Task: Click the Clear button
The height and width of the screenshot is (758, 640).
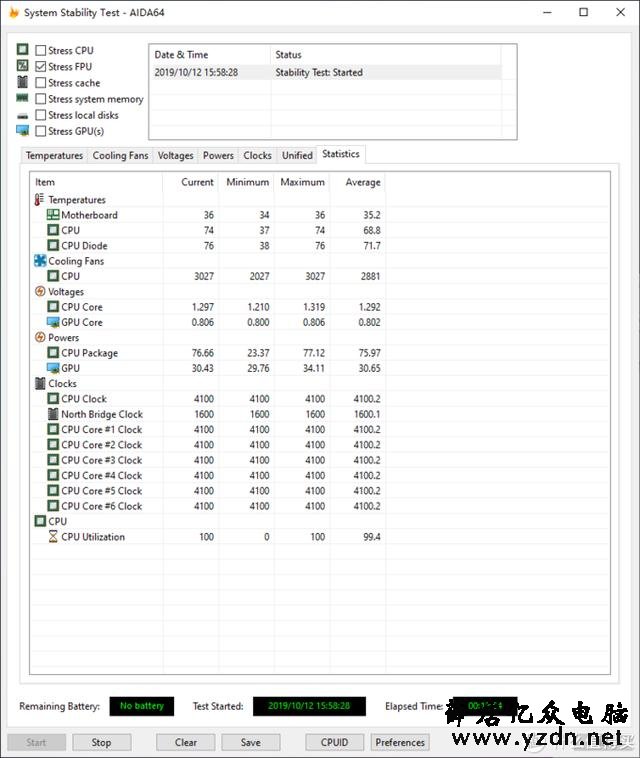Action: (x=186, y=742)
